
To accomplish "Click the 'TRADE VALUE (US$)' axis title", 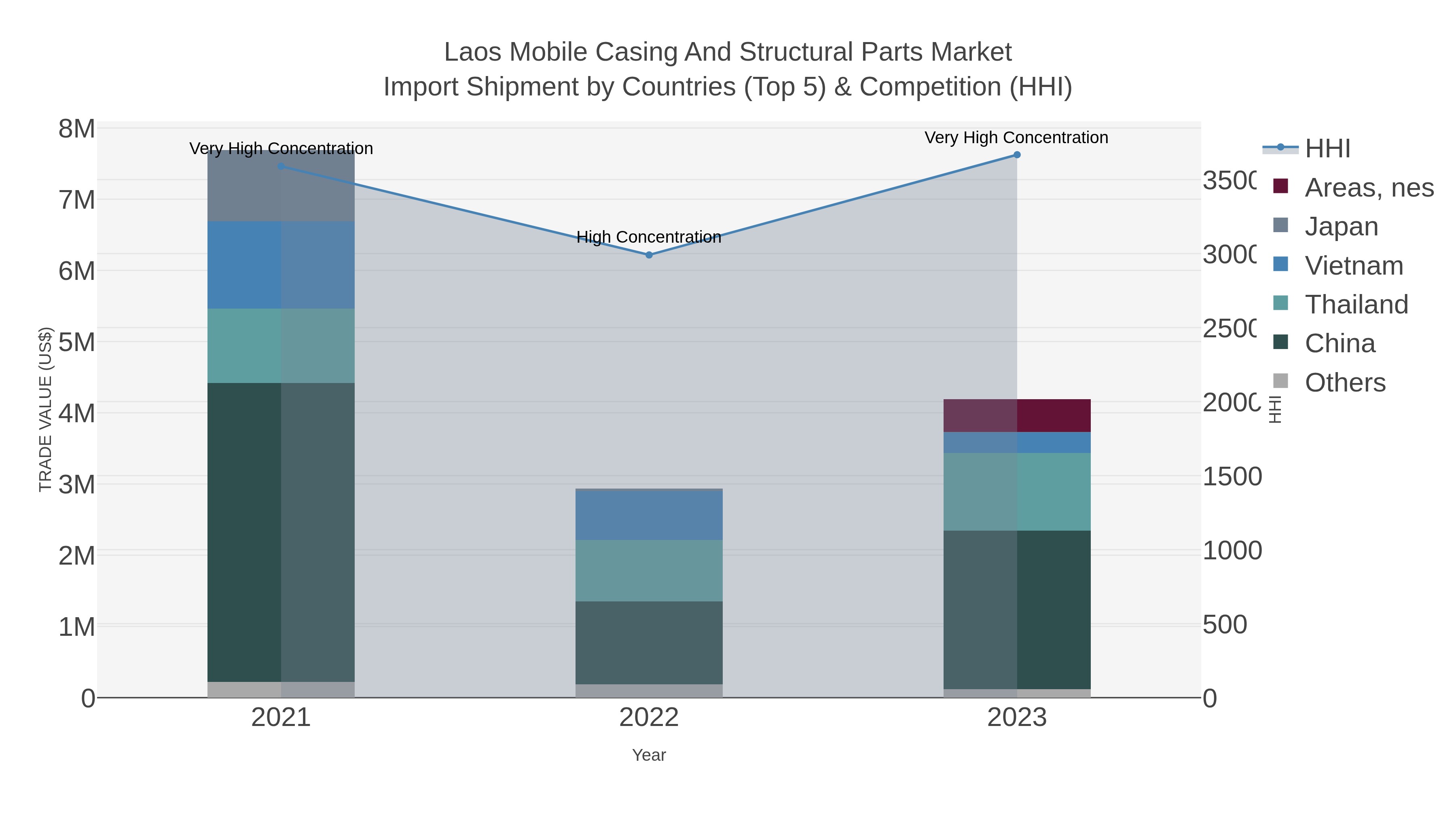I will pos(45,409).
